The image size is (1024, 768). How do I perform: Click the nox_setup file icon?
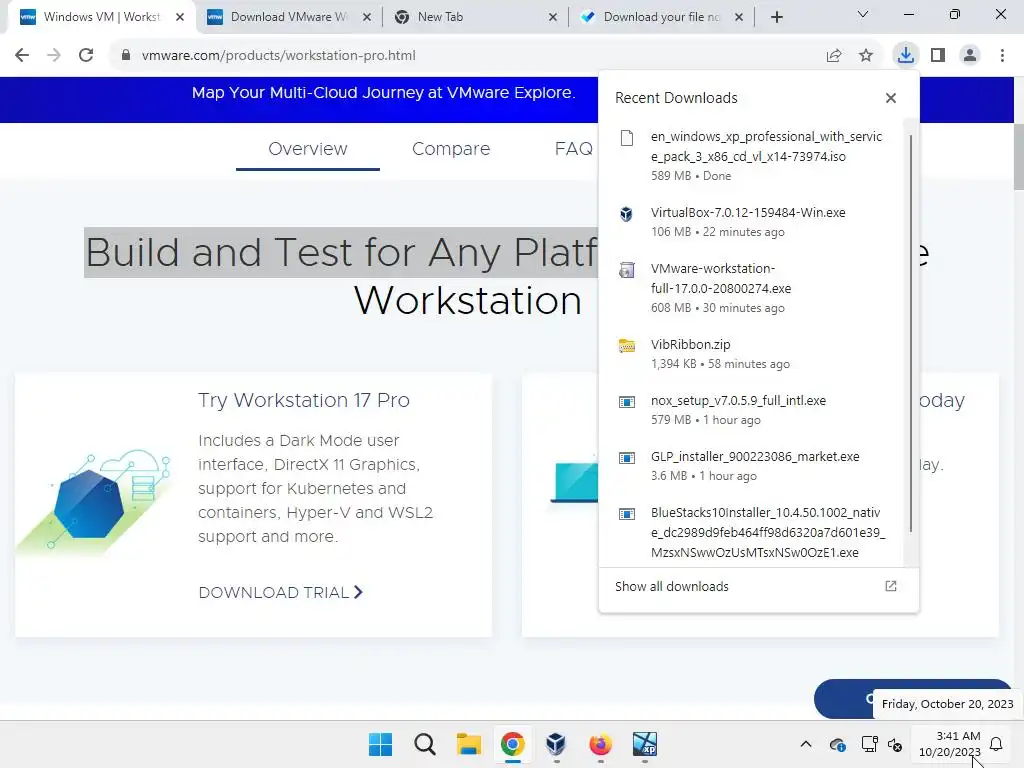(626, 402)
